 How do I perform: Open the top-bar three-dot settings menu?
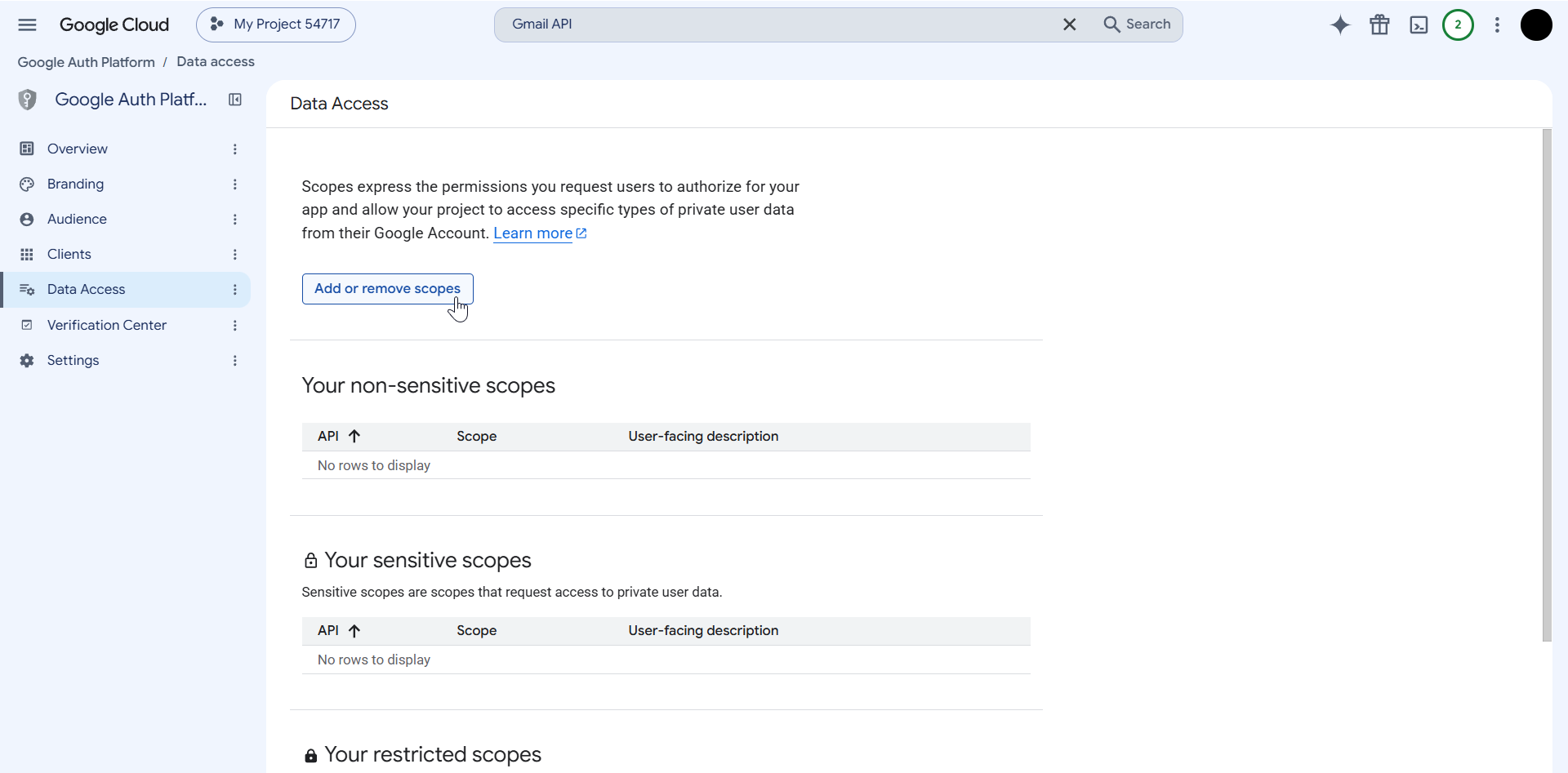pos(1497,25)
